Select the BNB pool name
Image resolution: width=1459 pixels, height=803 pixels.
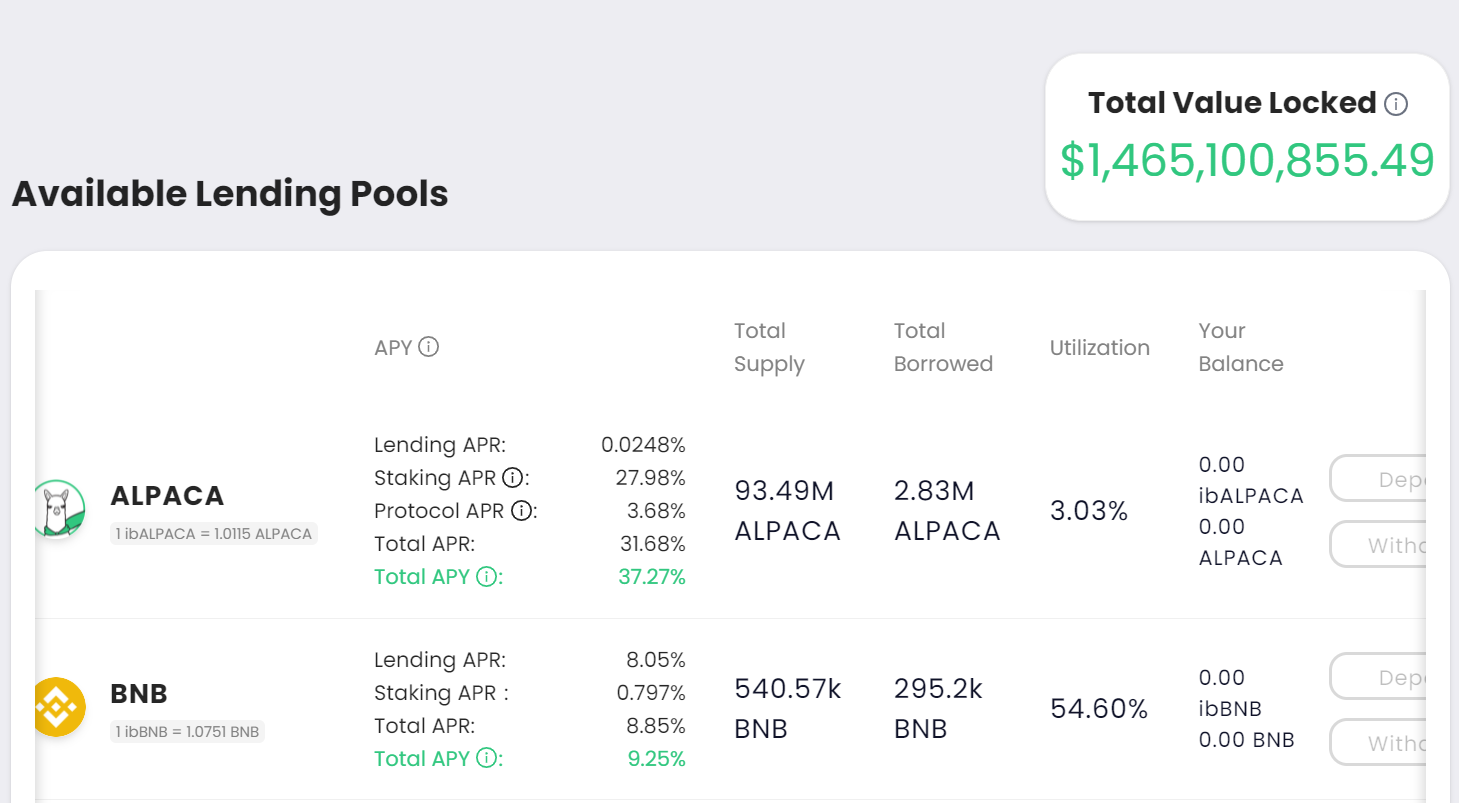coord(139,693)
